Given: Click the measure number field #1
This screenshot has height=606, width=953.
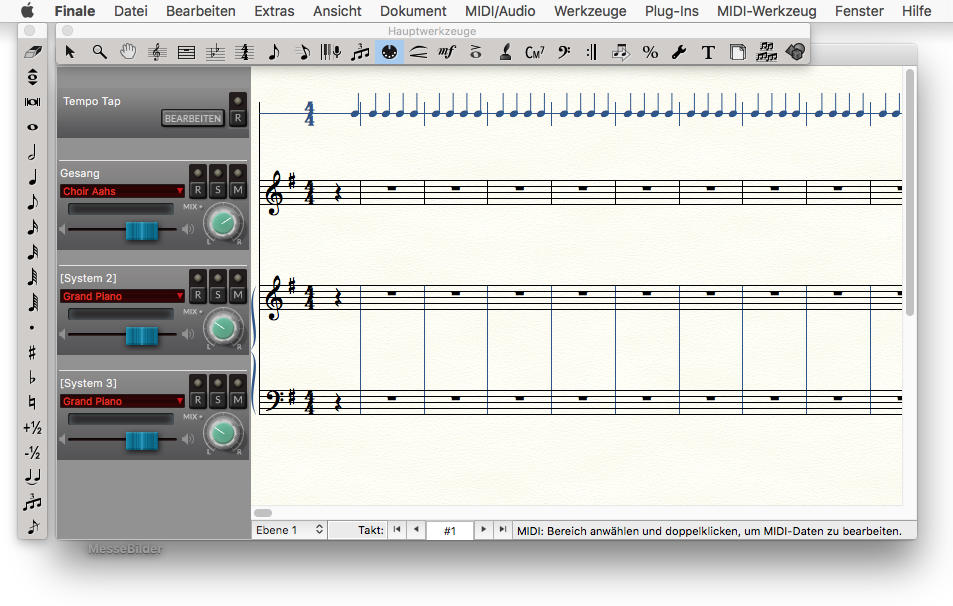Looking at the screenshot, I should click(x=450, y=531).
